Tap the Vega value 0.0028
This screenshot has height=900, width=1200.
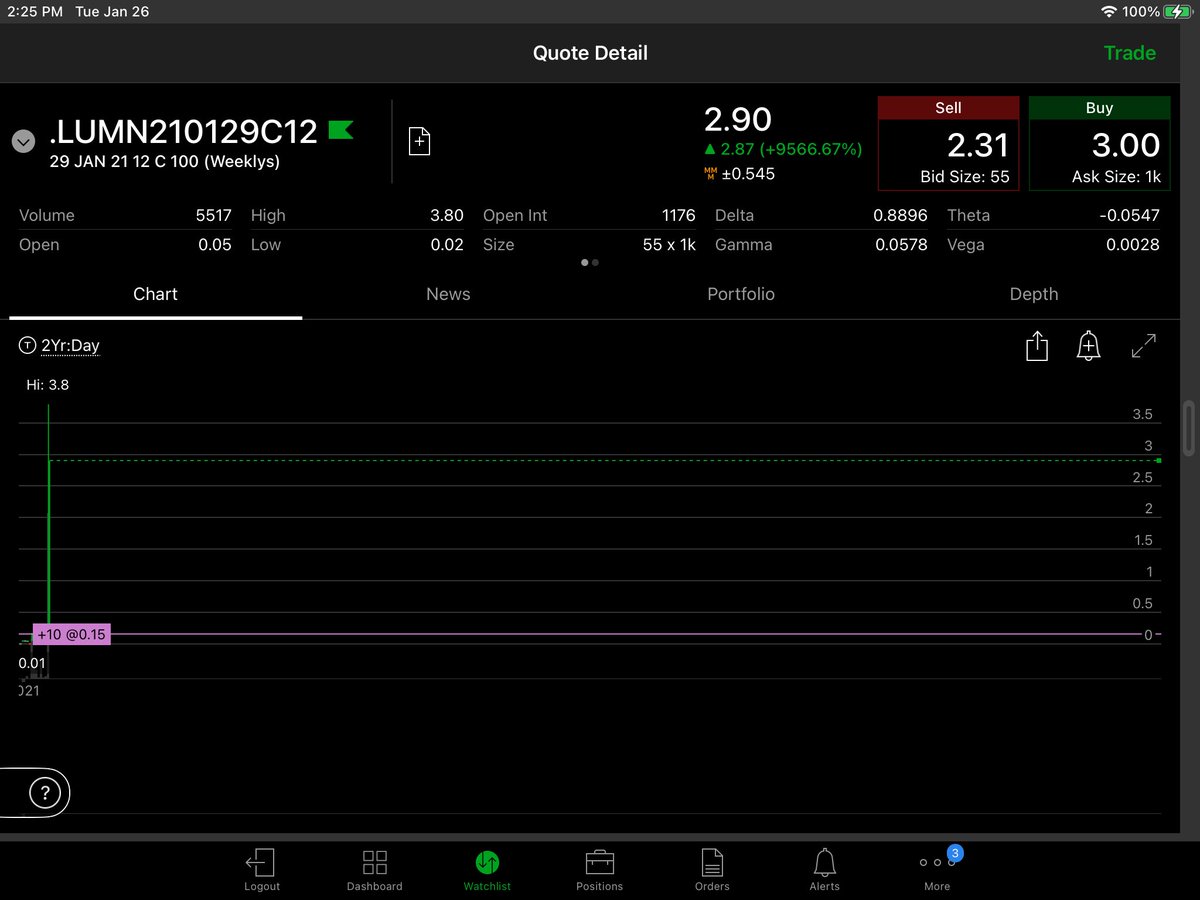[1133, 244]
